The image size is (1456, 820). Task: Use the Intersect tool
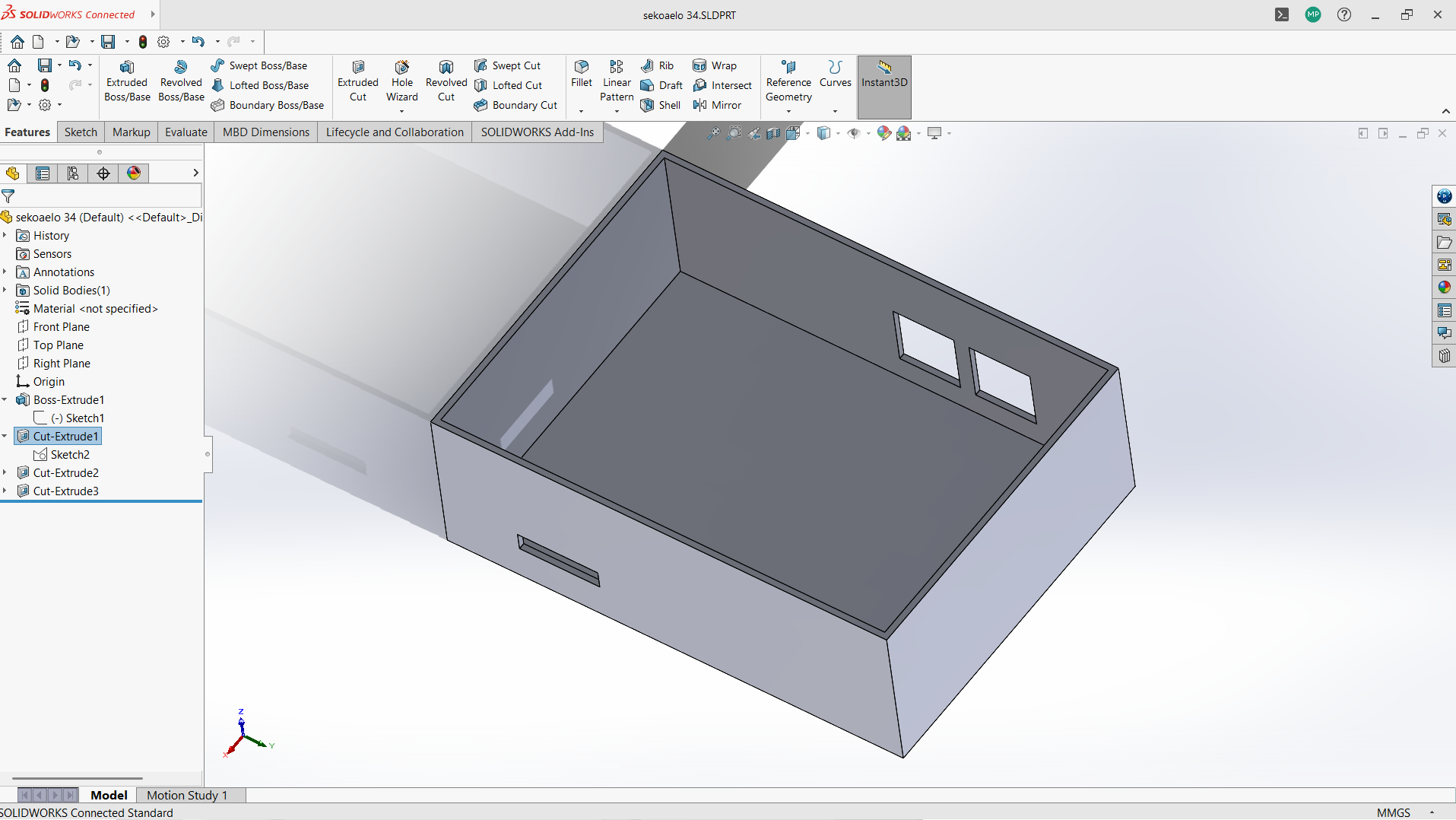(x=722, y=85)
